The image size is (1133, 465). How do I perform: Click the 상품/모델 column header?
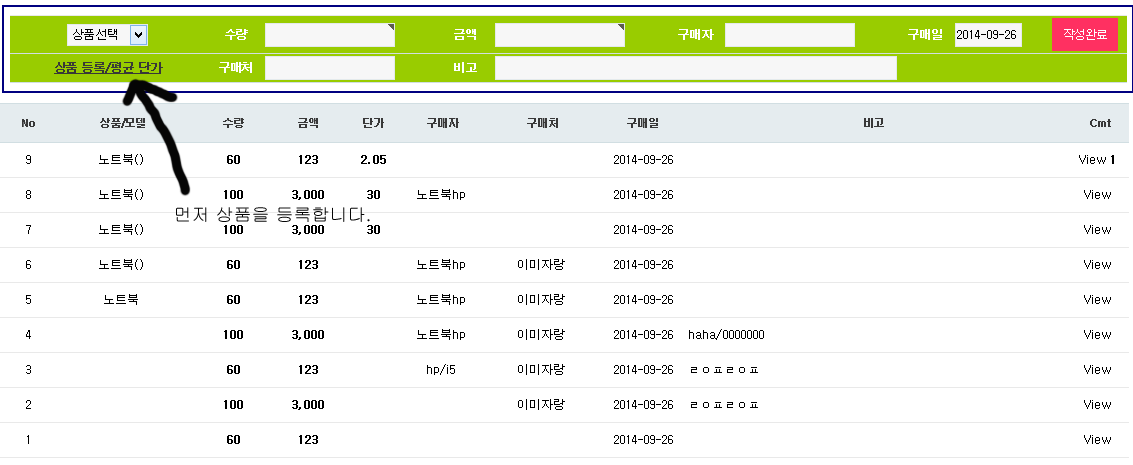tap(122, 123)
